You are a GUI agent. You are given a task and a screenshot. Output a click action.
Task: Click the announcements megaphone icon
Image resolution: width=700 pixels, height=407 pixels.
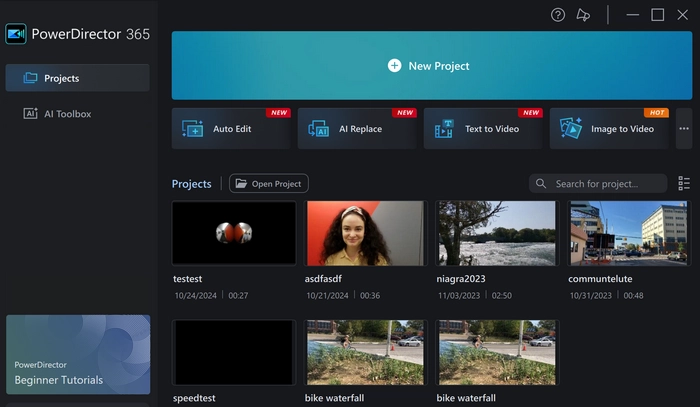point(583,15)
